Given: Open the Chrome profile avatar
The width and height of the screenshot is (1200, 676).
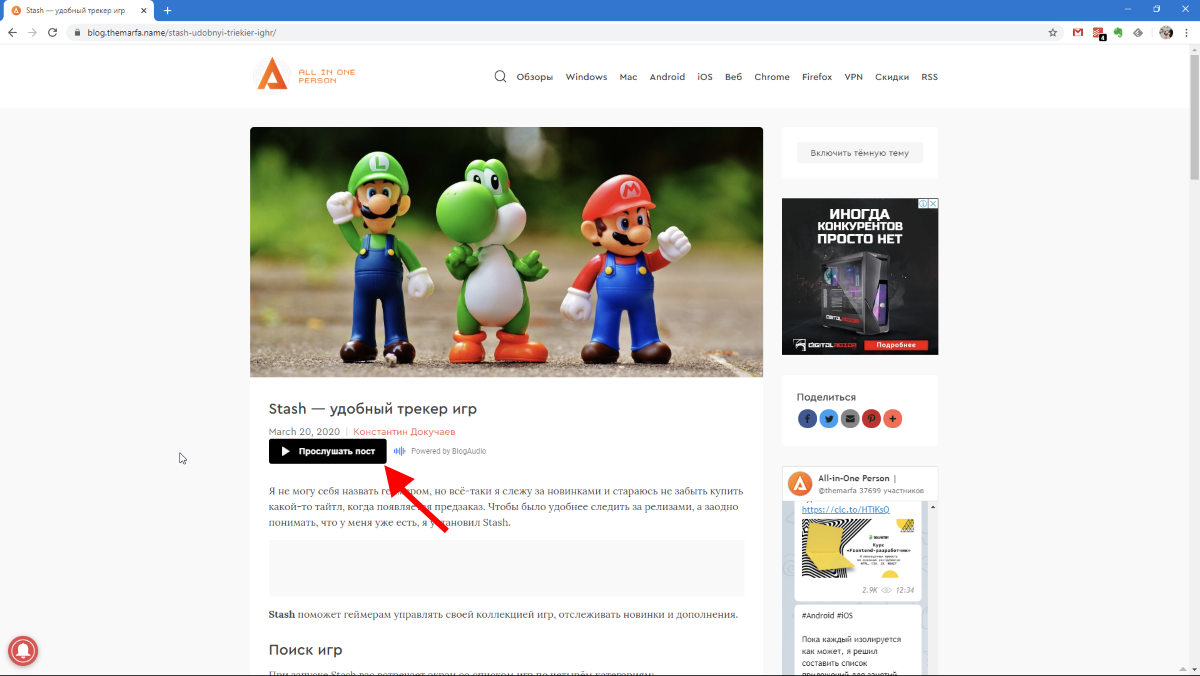Looking at the screenshot, I should [x=1166, y=32].
